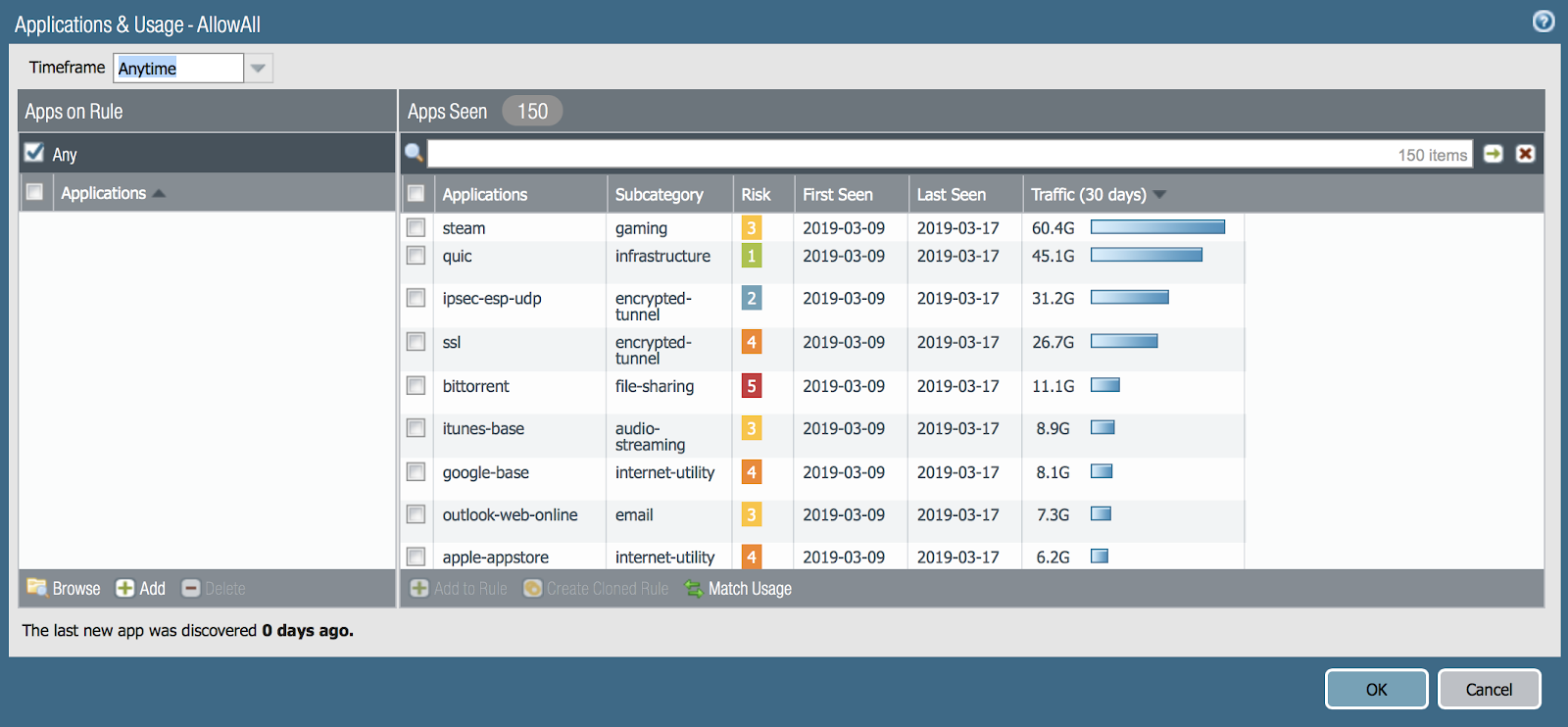1568x727 pixels.
Task: Click the search magnifier icon in Apps Seen
Action: coord(414,153)
